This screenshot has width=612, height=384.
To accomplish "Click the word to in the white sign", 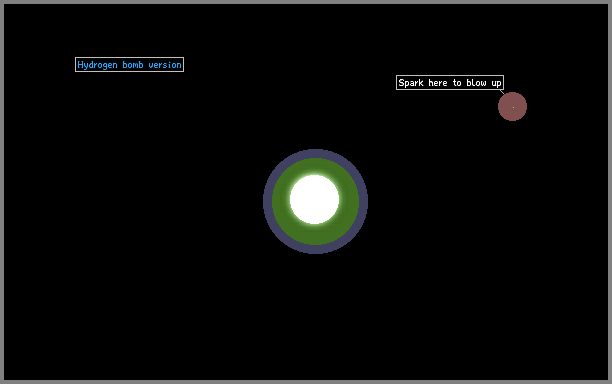I will click(x=457, y=83).
